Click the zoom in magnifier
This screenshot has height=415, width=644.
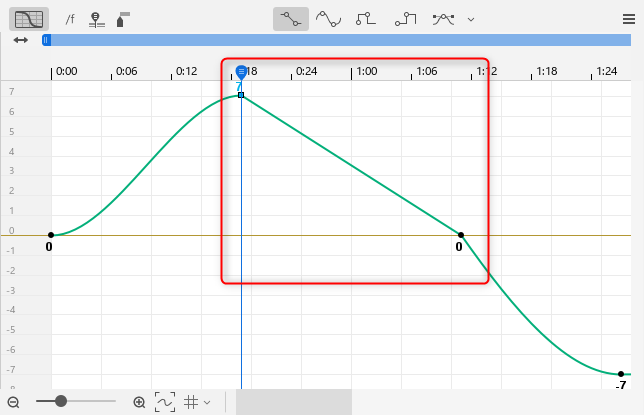point(139,402)
